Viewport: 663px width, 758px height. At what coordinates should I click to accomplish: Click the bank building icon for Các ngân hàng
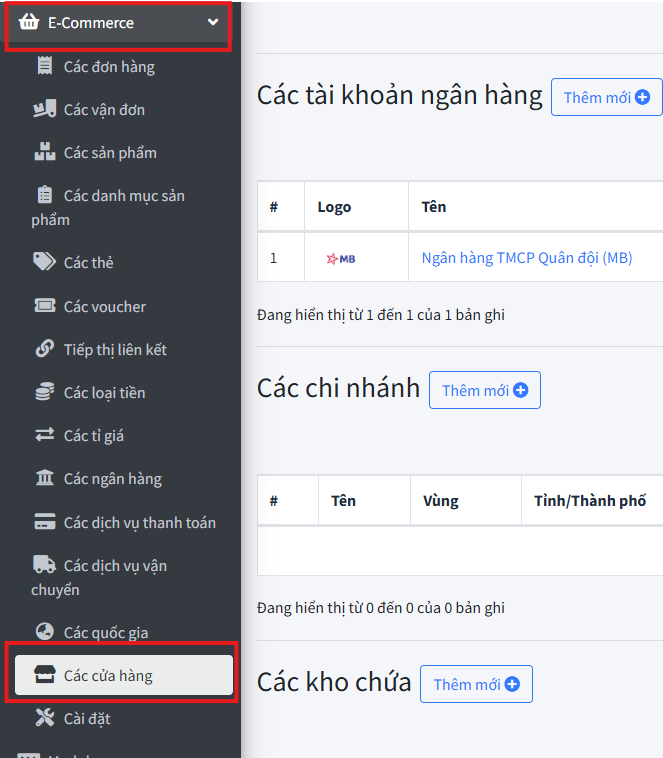pos(44,478)
